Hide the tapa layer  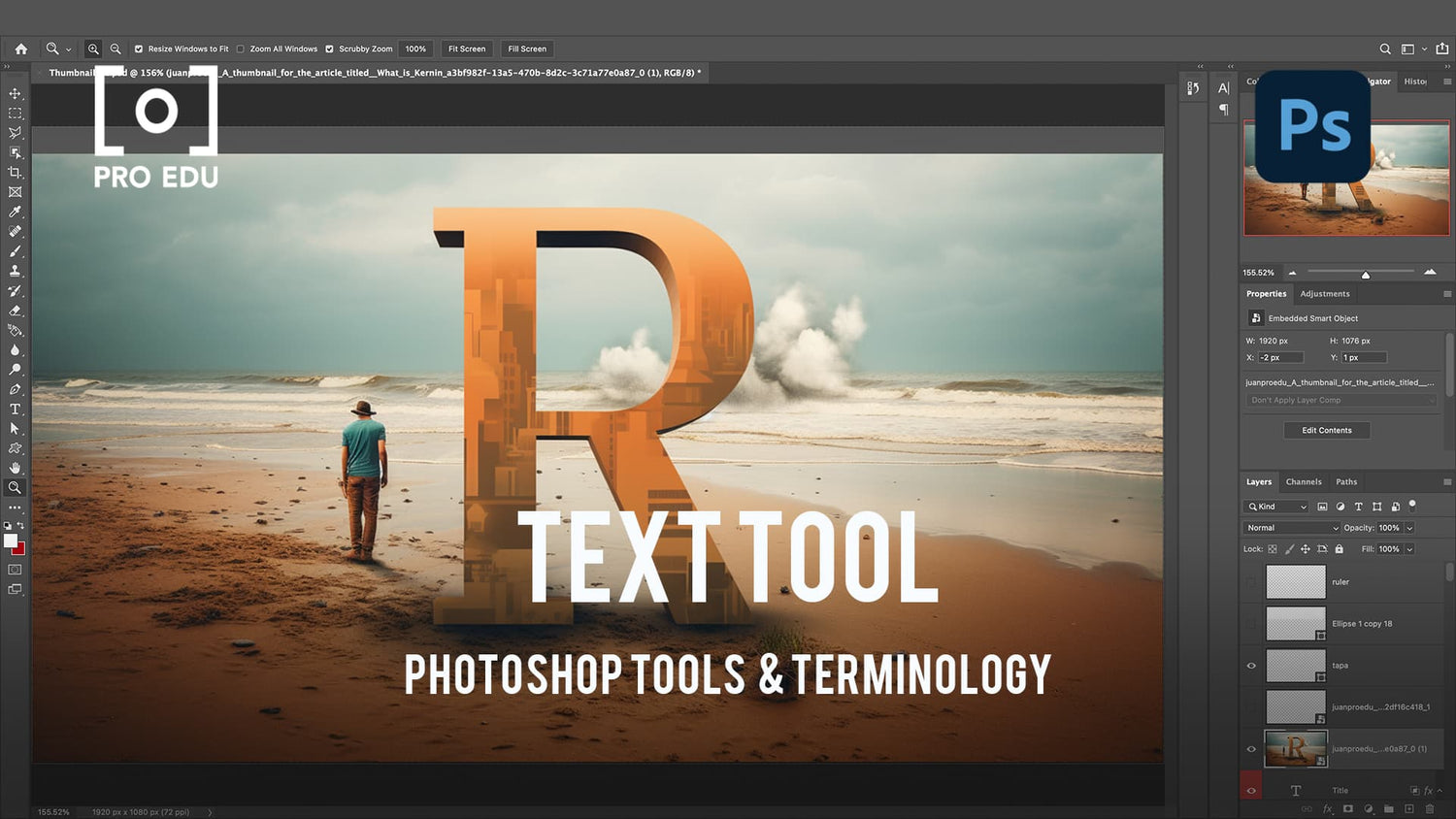[x=1251, y=666]
